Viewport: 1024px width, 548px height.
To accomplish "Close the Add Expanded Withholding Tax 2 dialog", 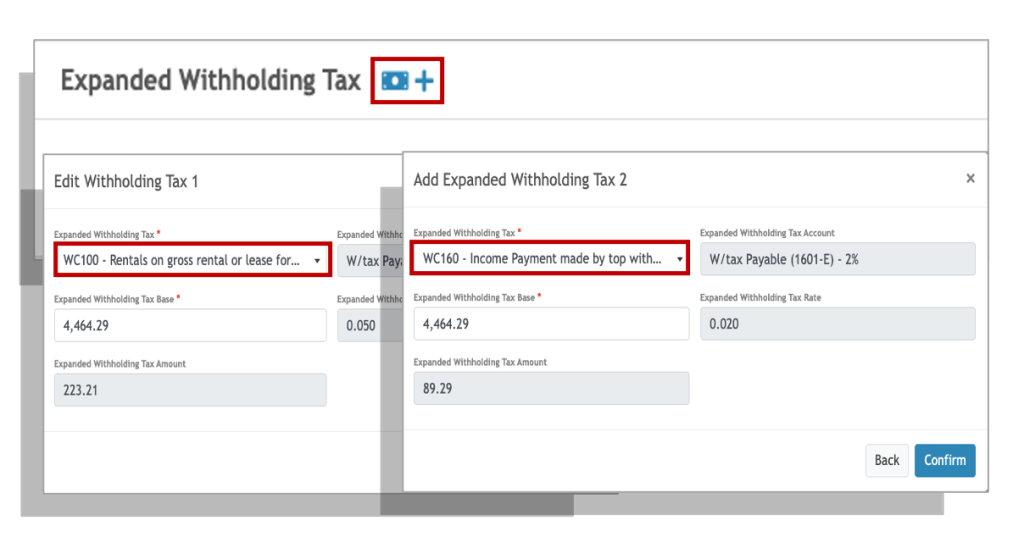I will [970, 178].
